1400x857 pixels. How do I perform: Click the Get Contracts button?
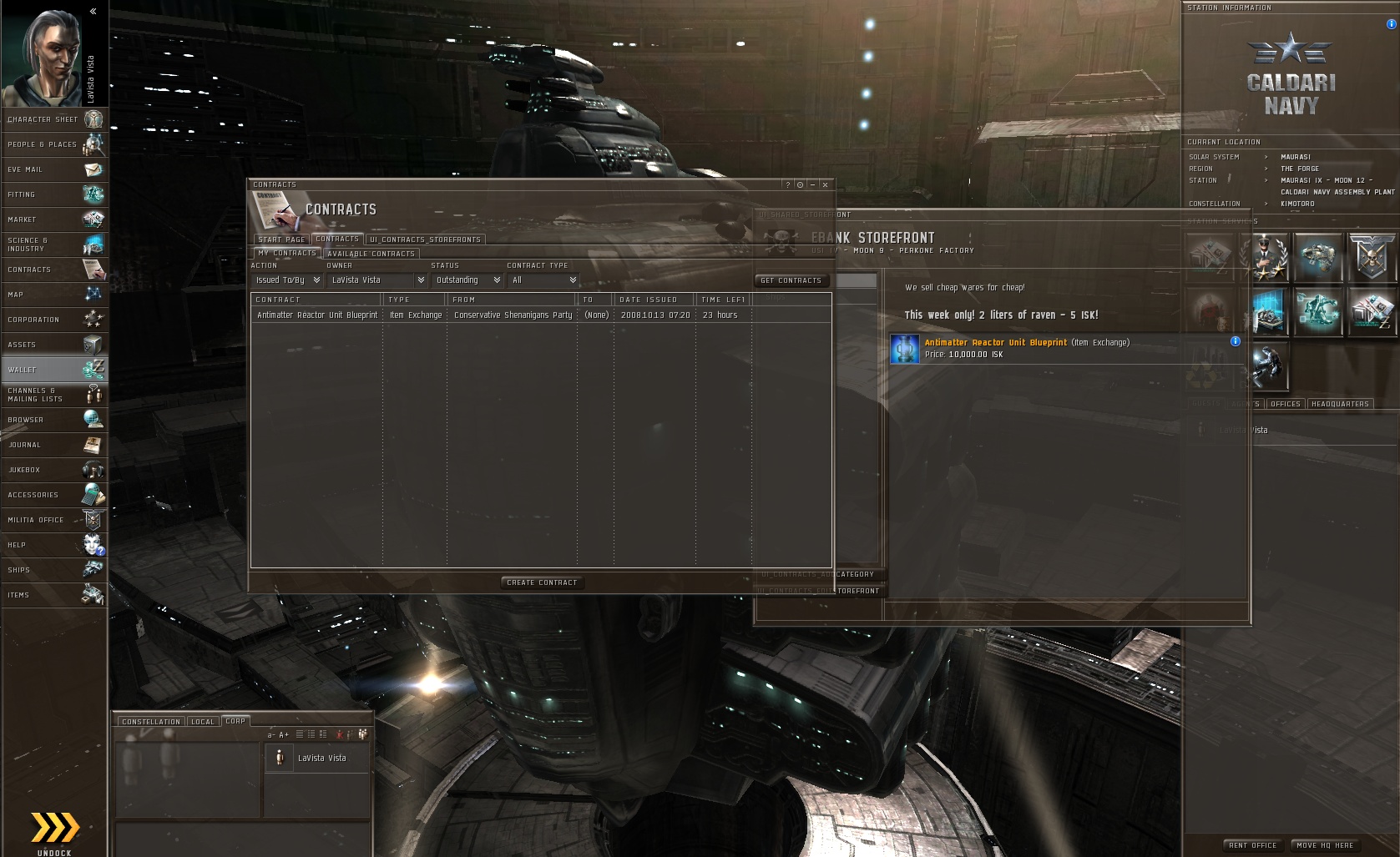click(x=791, y=280)
